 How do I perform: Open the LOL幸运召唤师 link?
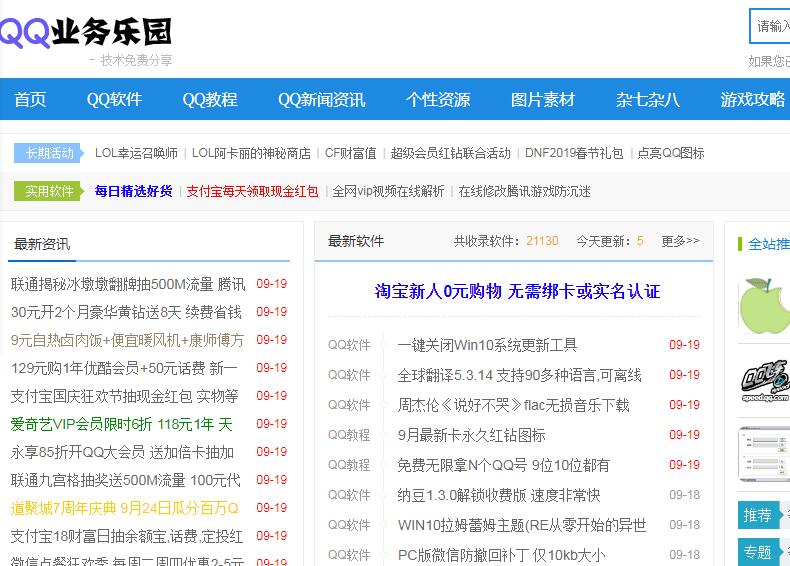pyautogui.click(x=136, y=153)
